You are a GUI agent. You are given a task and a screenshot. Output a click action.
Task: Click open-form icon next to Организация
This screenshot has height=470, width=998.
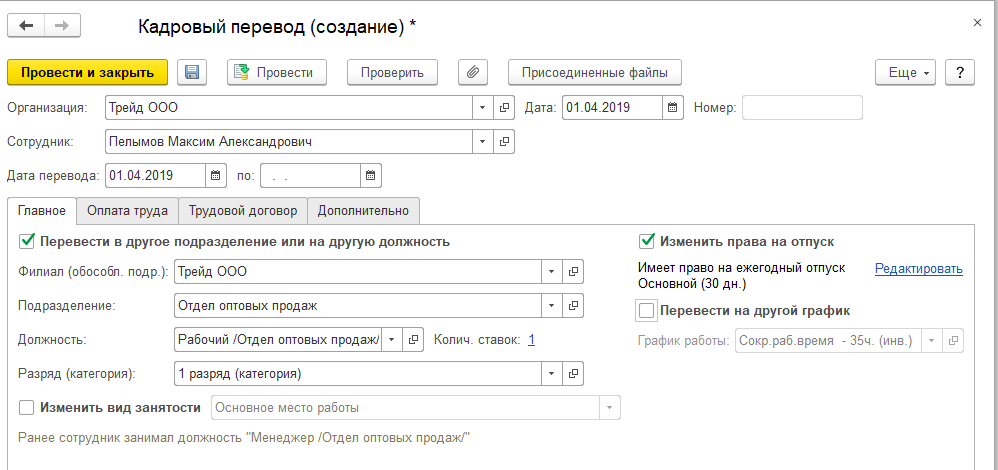[506, 108]
